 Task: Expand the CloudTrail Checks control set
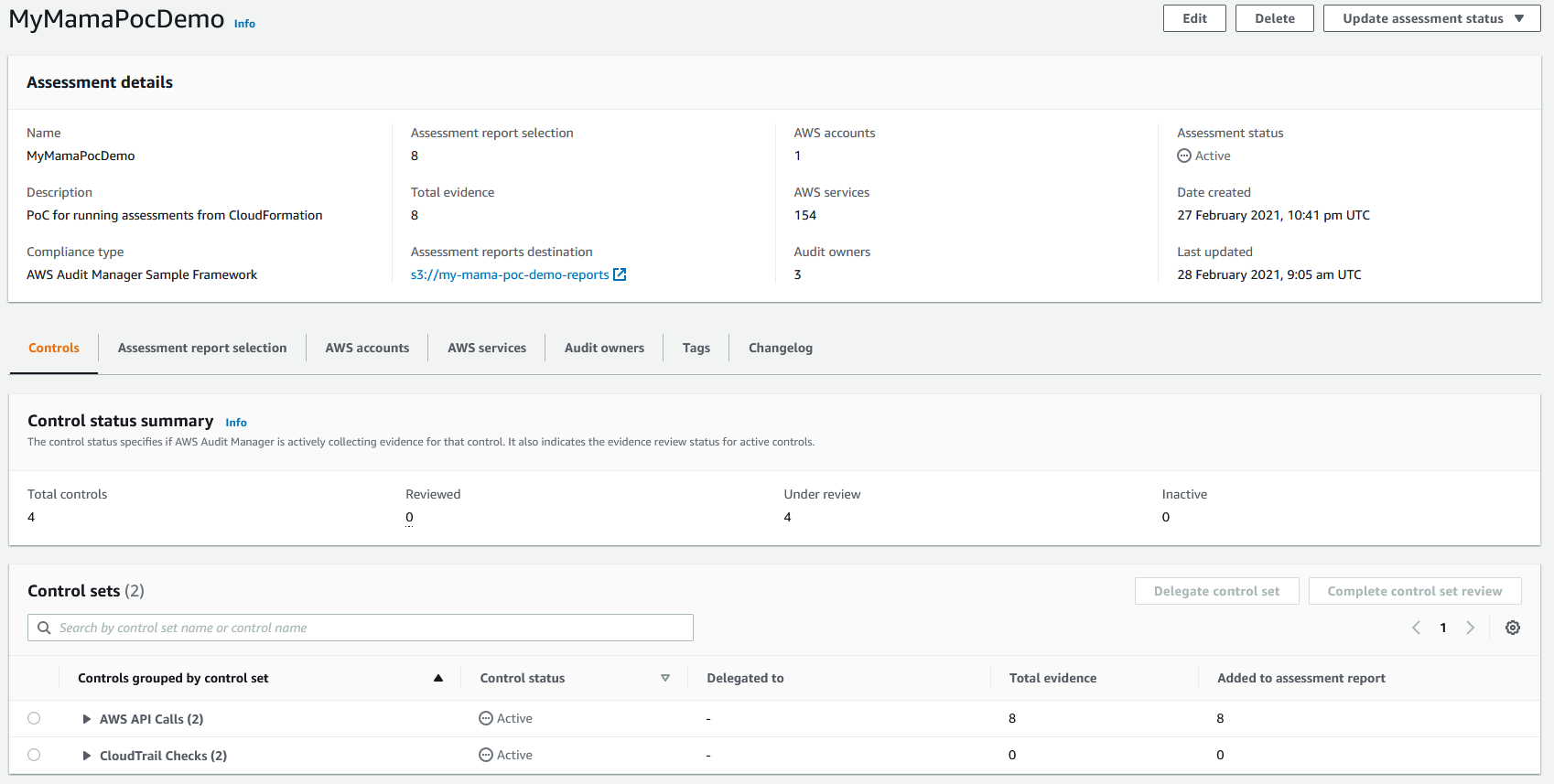click(87, 756)
